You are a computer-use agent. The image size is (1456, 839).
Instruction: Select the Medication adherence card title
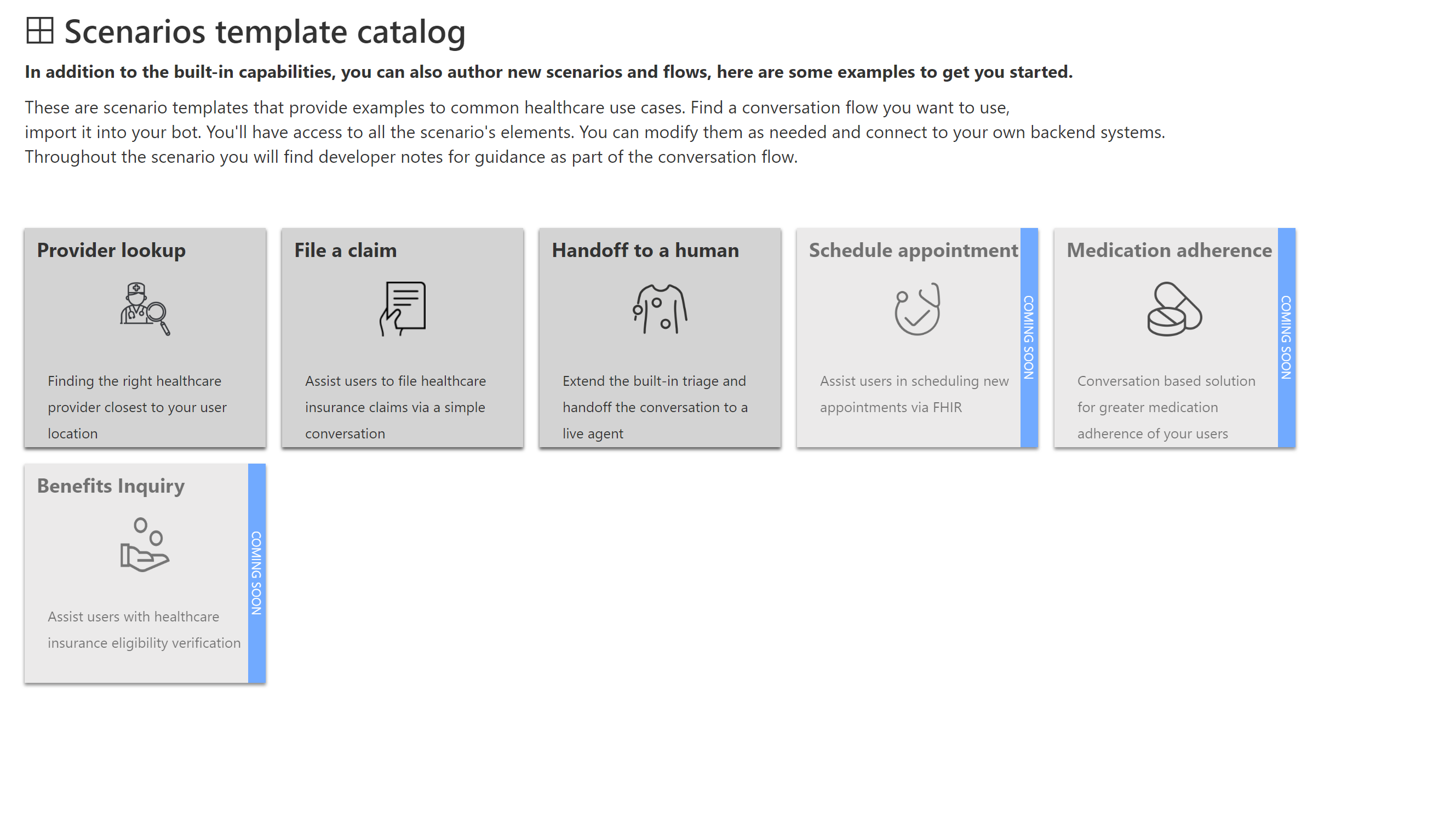[1169, 250]
